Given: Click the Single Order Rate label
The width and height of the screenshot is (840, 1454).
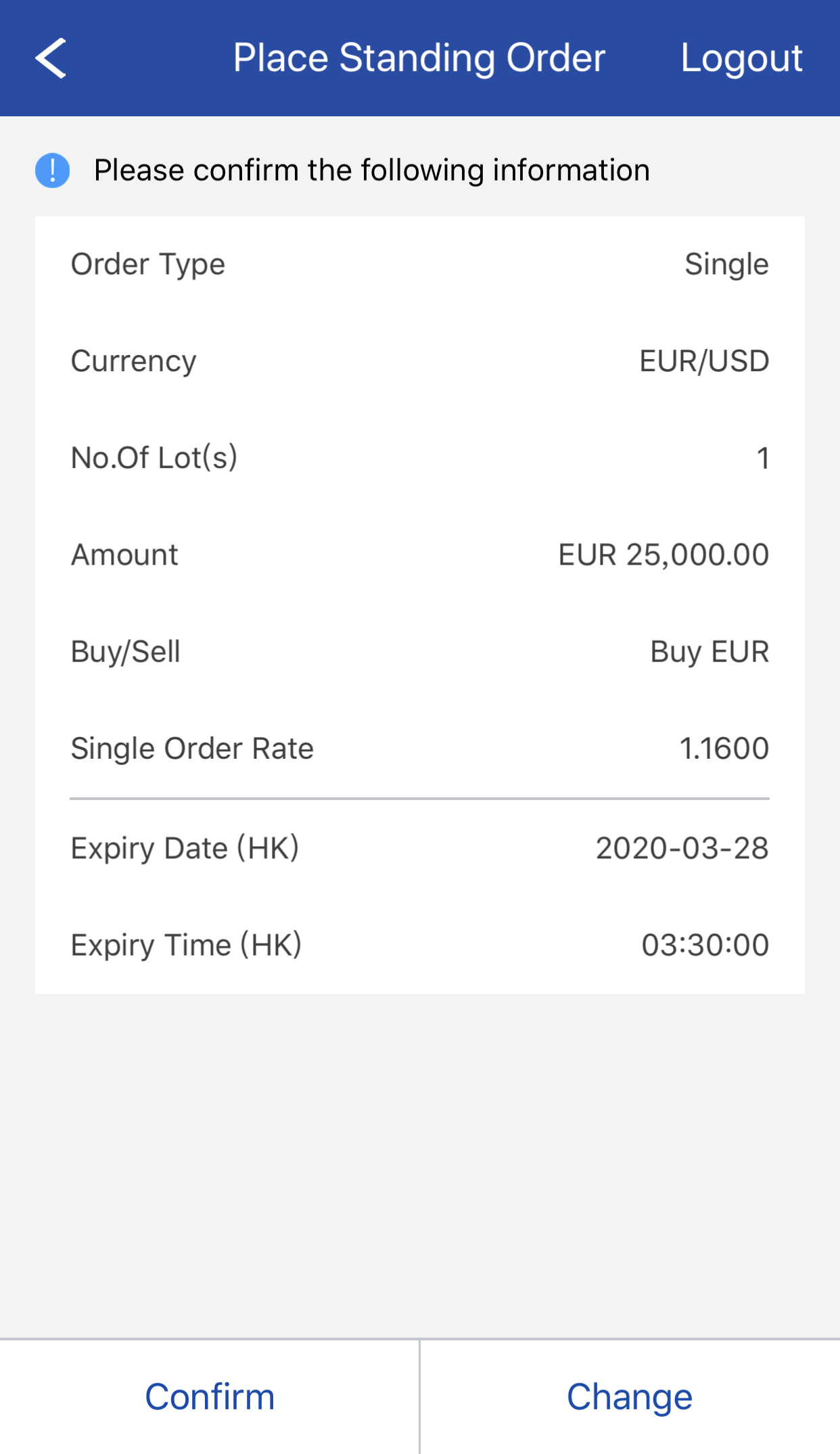Looking at the screenshot, I should (x=193, y=749).
